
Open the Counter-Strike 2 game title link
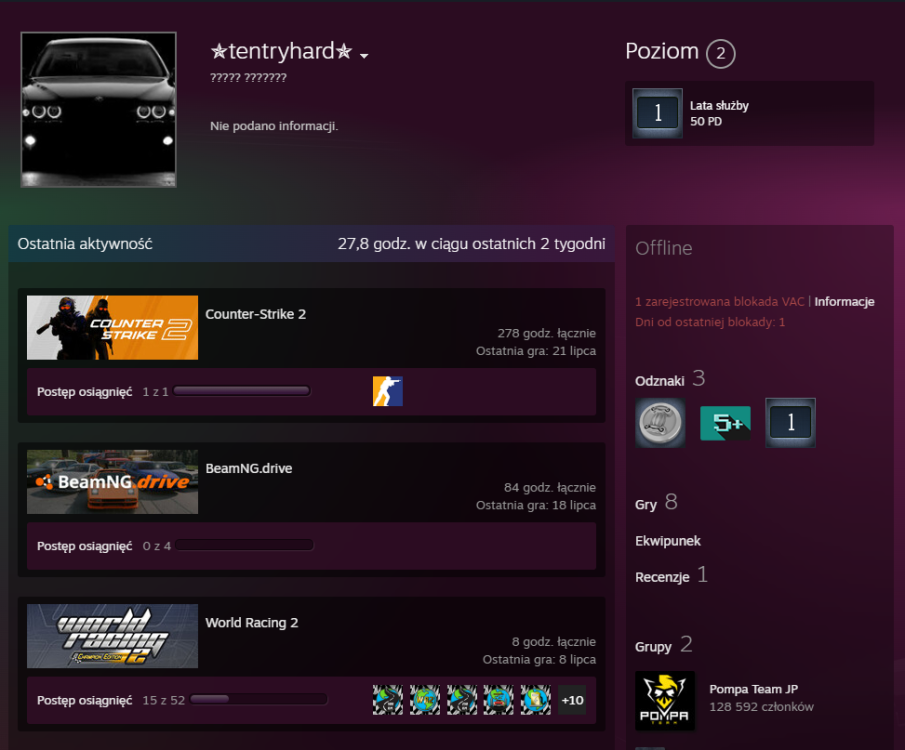pos(256,314)
